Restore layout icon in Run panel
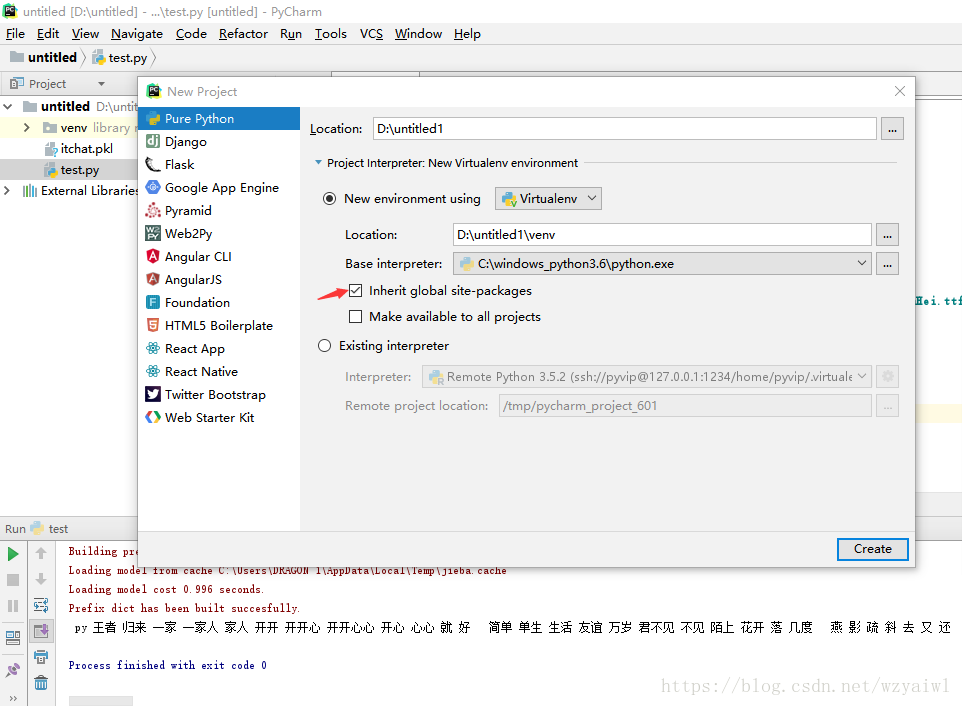 [x=13, y=638]
